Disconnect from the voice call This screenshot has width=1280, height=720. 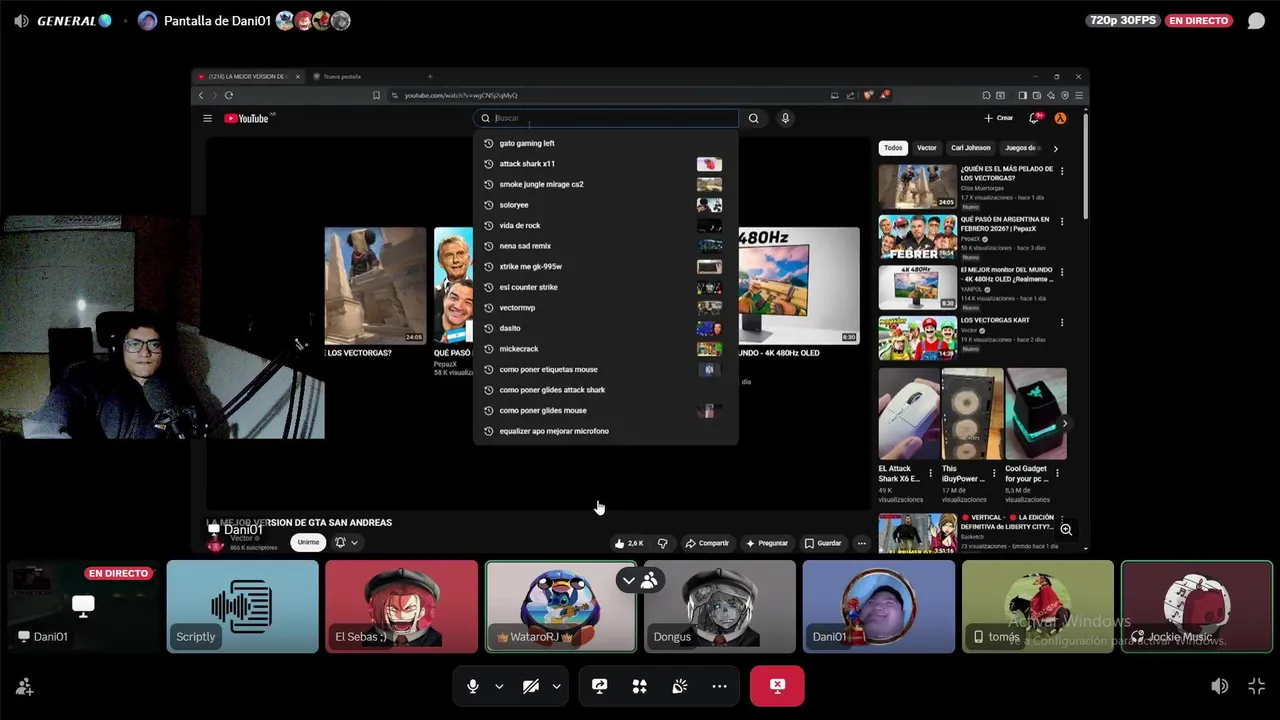coord(777,686)
